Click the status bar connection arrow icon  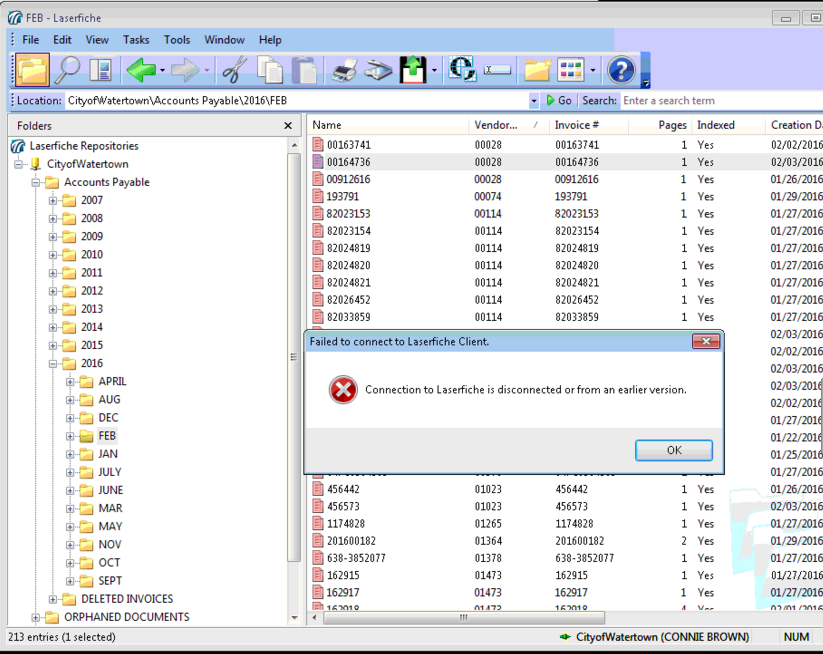tap(565, 637)
